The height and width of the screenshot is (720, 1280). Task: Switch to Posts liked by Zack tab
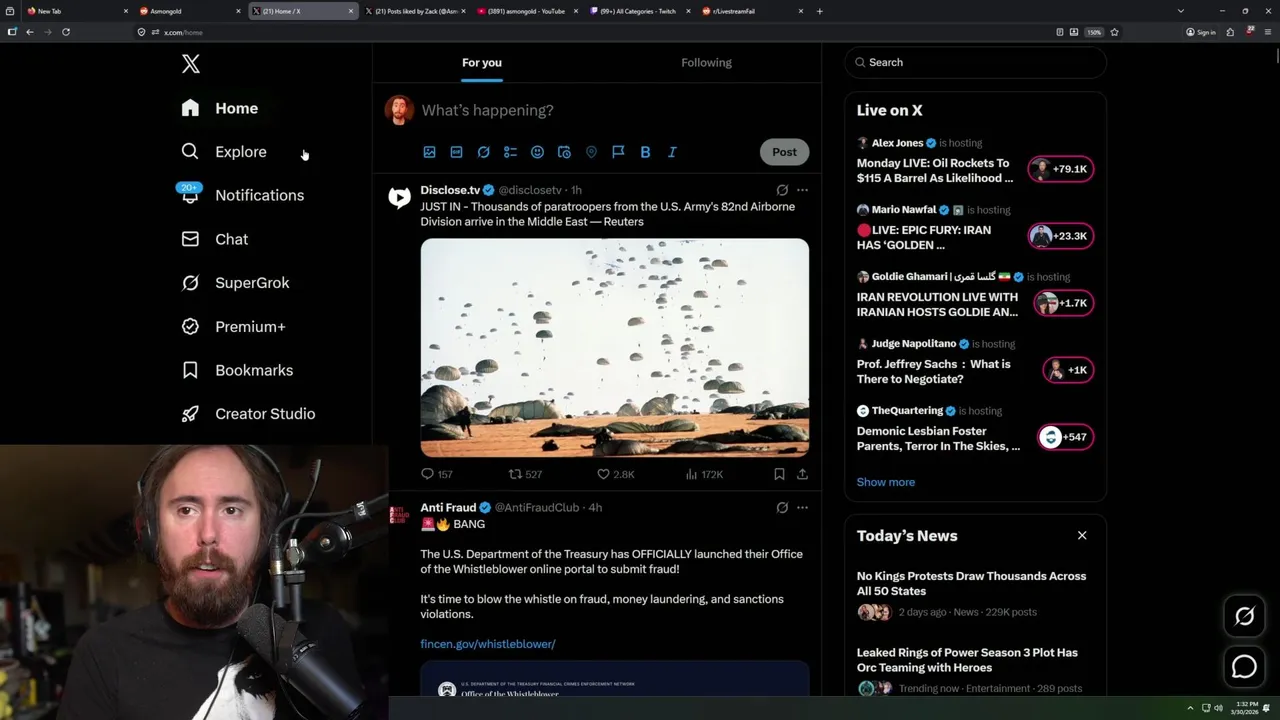click(414, 11)
